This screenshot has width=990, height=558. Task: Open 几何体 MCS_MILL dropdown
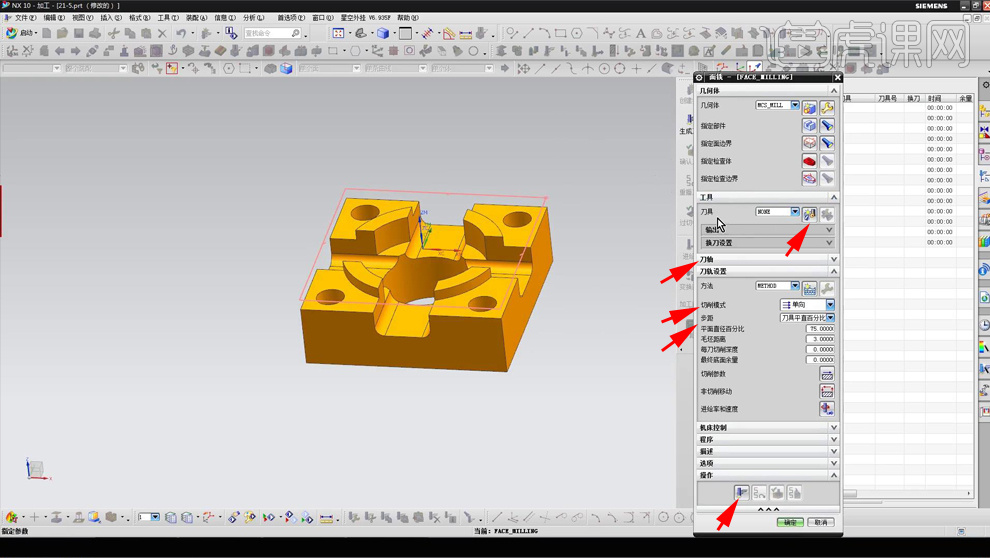(x=777, y=105)
